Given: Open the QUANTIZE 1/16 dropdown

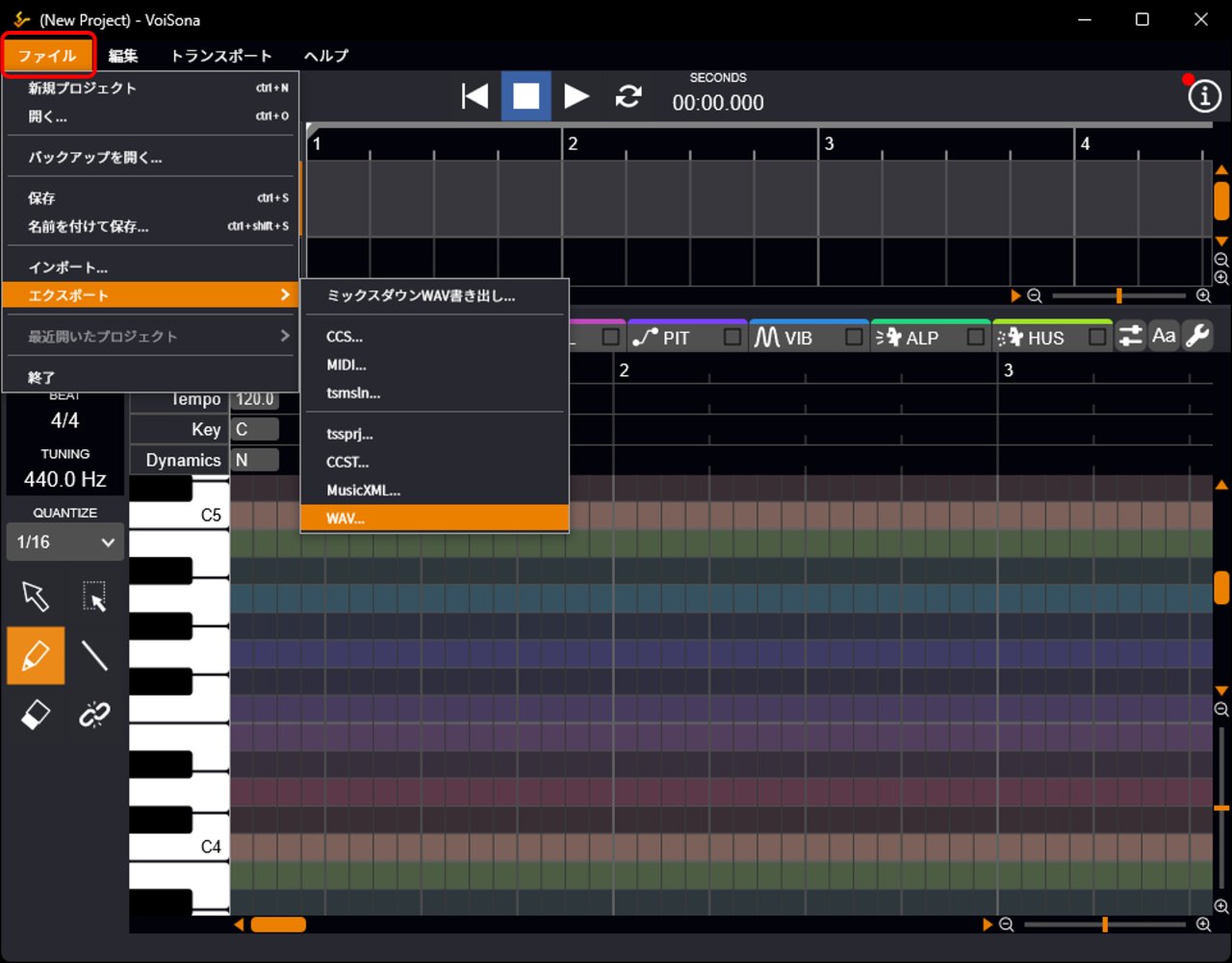Looking at the screenshot, I should pyautogui.click(x=65, y=543).
